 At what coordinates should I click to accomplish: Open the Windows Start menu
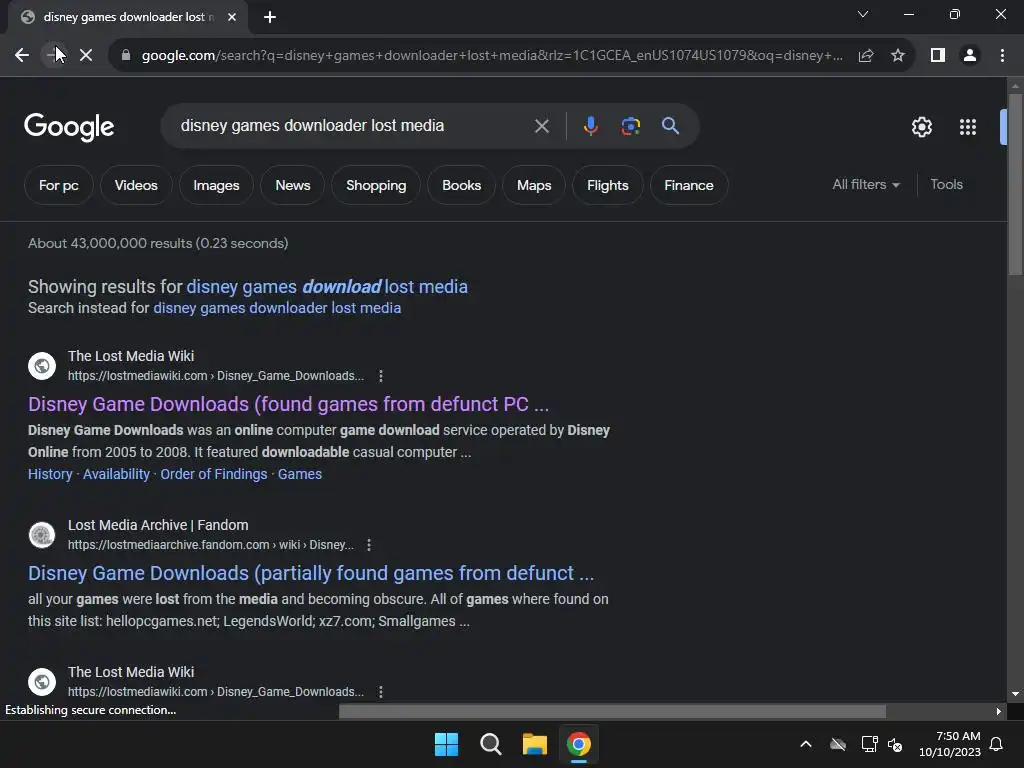(x=447, y=744)
